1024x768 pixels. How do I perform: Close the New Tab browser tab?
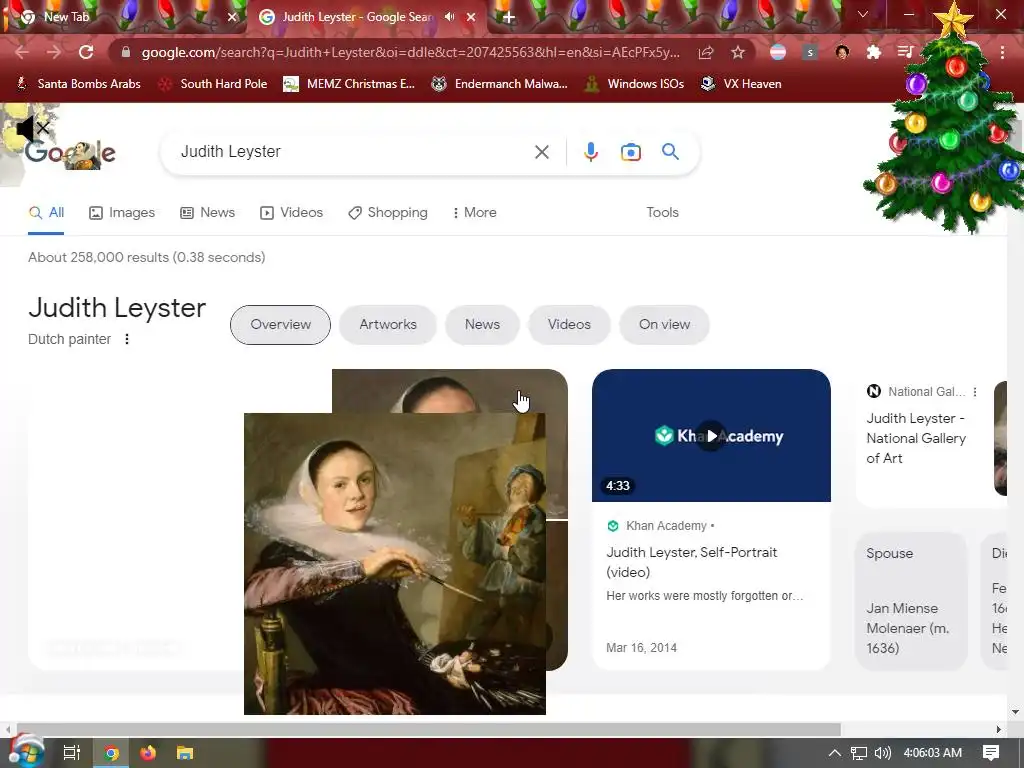pos(232,17)
